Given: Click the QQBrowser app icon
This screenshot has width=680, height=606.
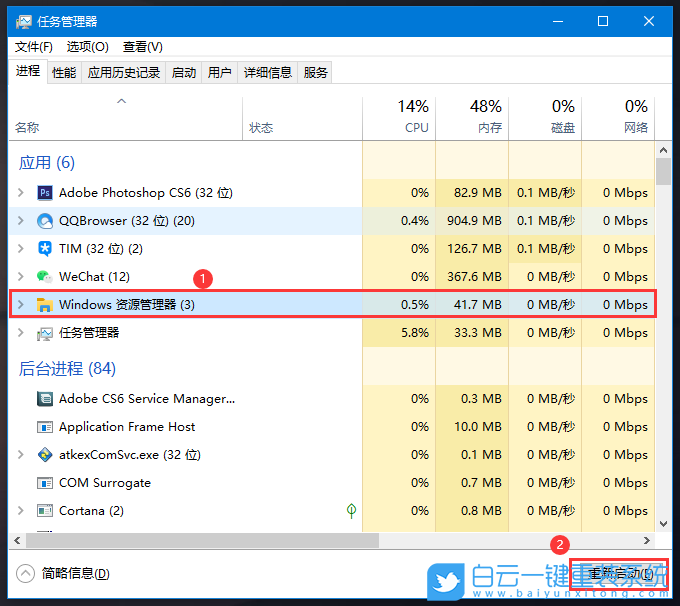Looking at the screenshot, I should click(x=45, y=221).
